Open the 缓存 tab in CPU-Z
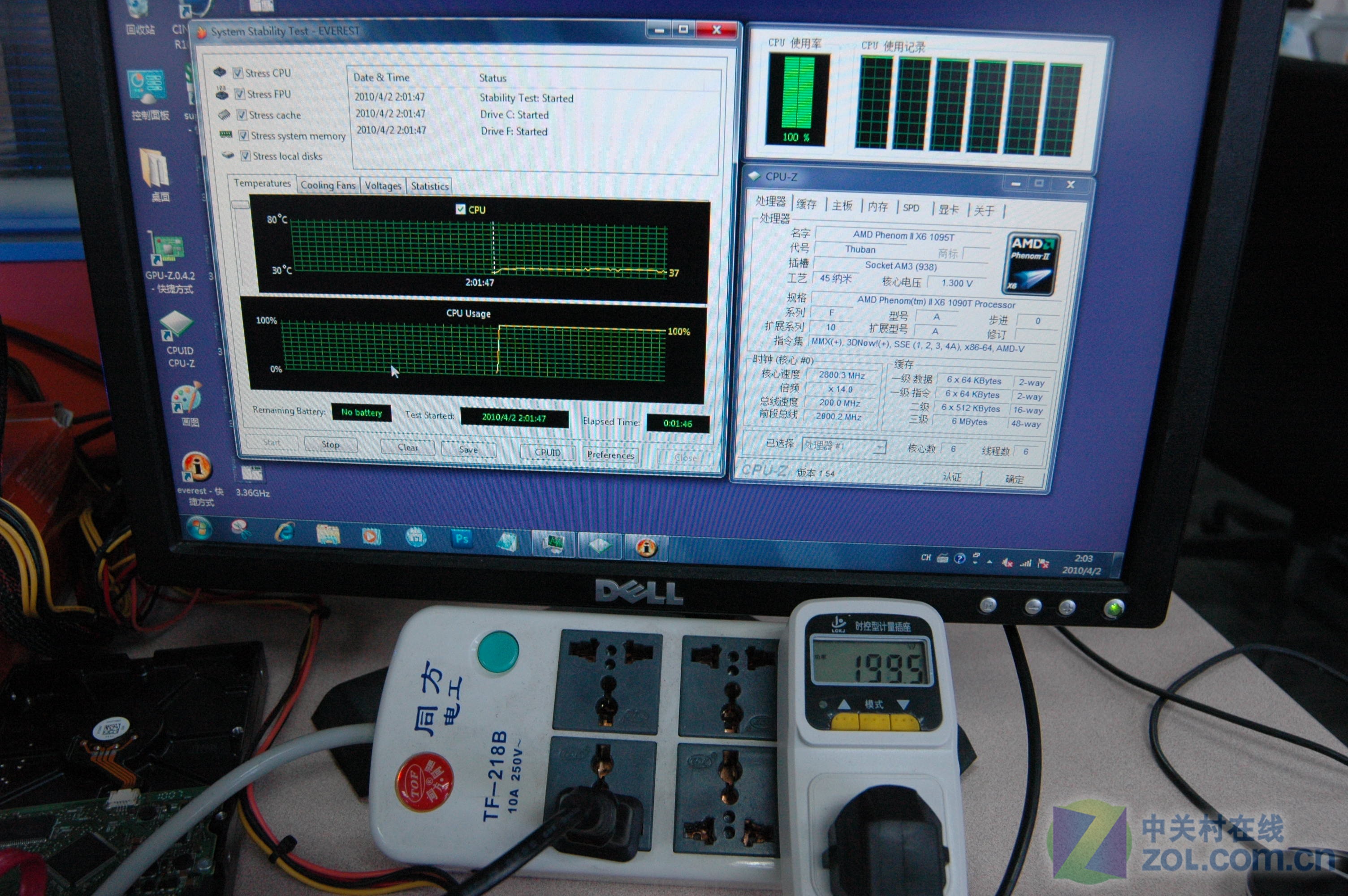Image resolution: width=1348 pixels, height=896 pixels. coord(806,204)
